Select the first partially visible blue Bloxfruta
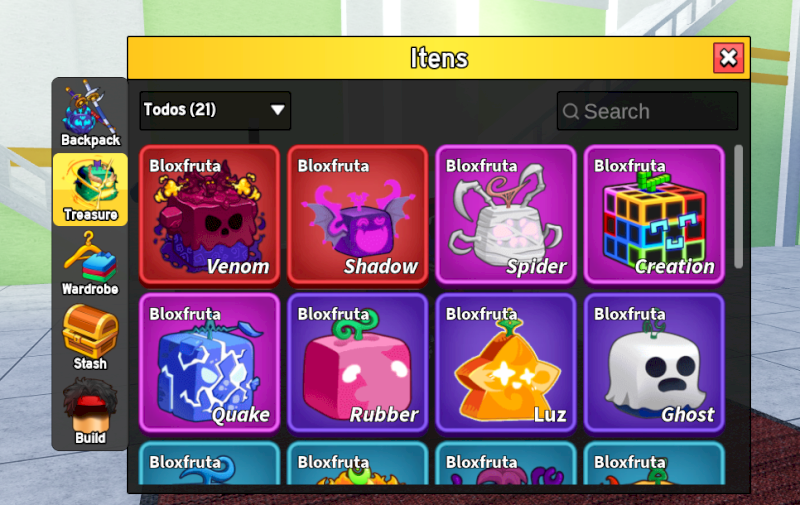The image size is (800, 505). pyautogui.click(x=209, y=463)
